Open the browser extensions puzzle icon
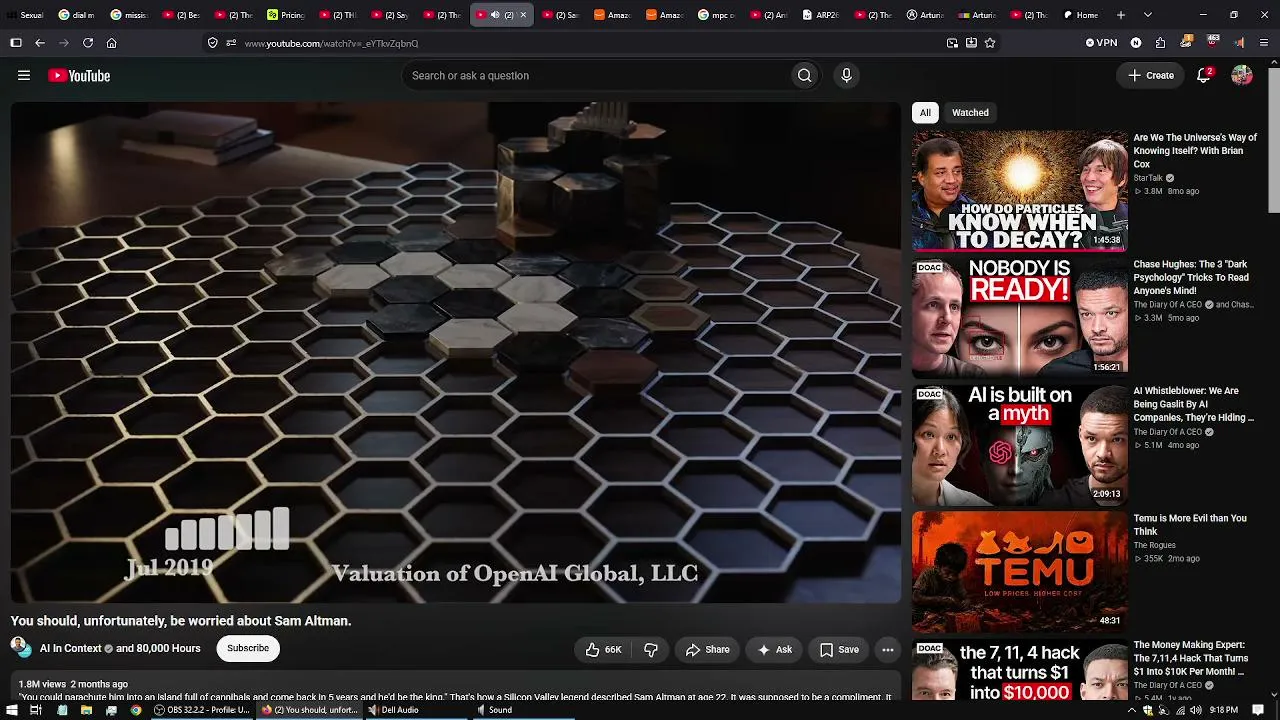The image size is (1280, 720). click(1160, 43)
